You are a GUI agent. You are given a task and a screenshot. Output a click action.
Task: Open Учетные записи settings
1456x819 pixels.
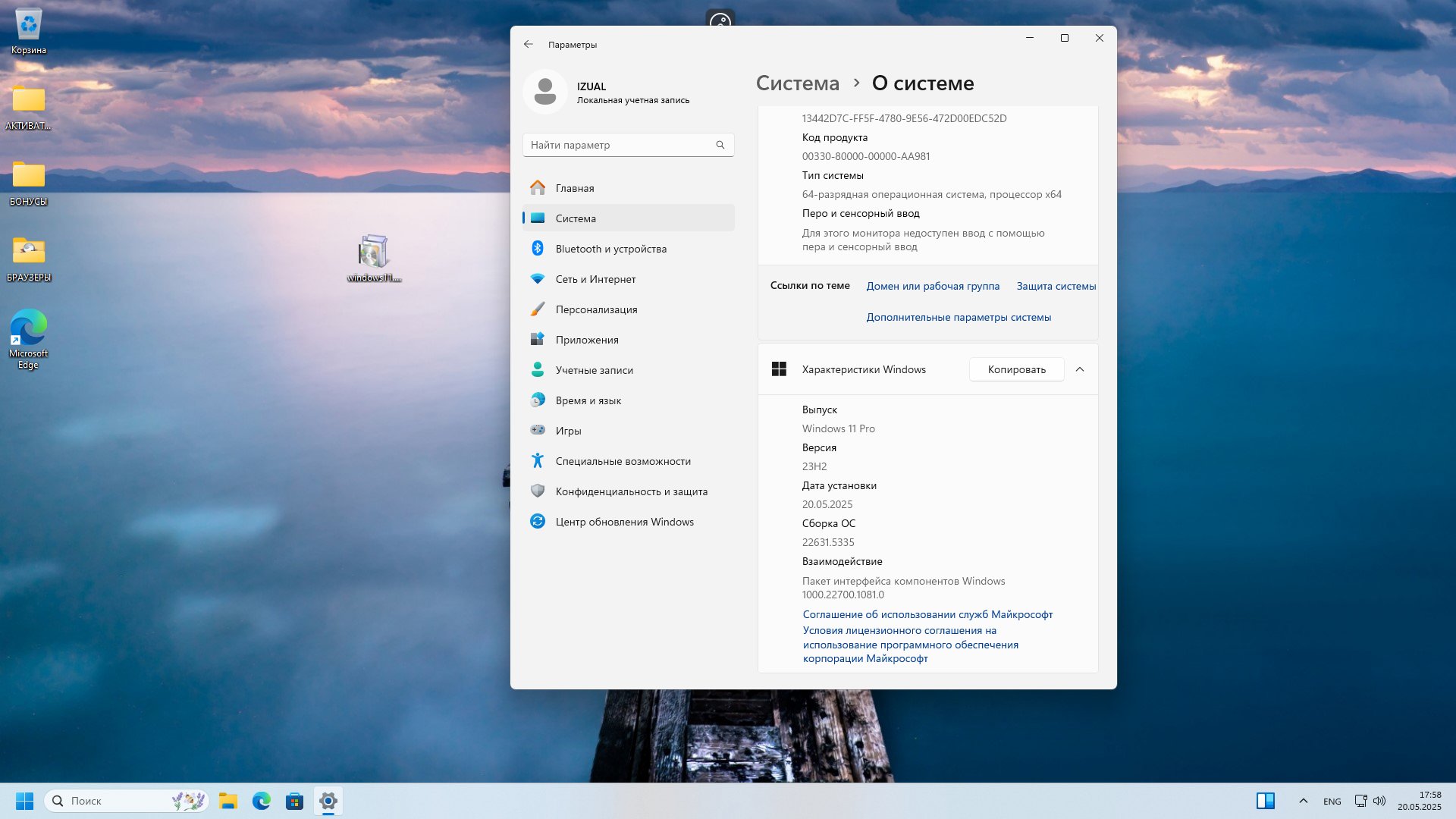tap(628, 369)
